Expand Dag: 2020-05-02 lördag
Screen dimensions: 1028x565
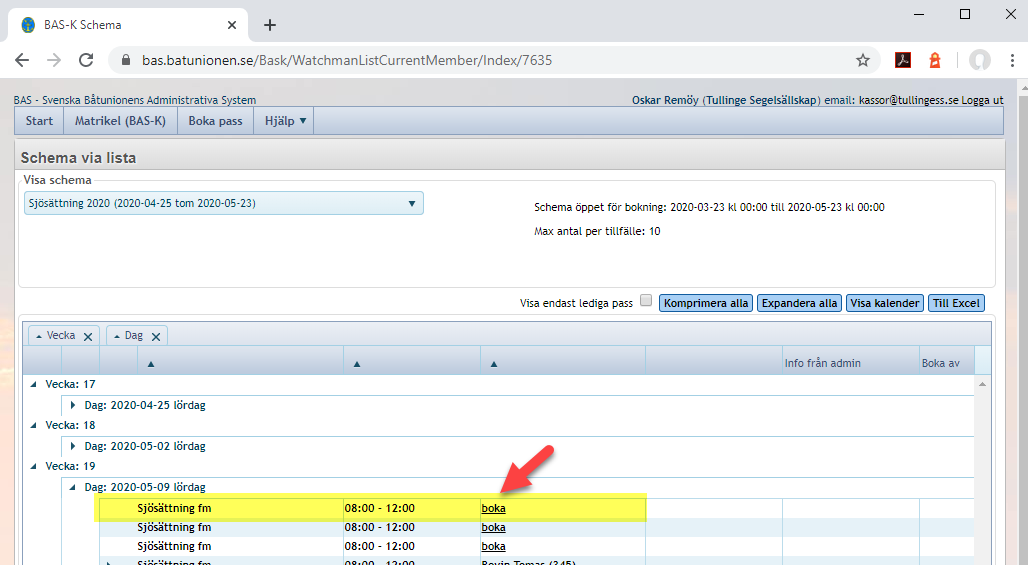73,446
